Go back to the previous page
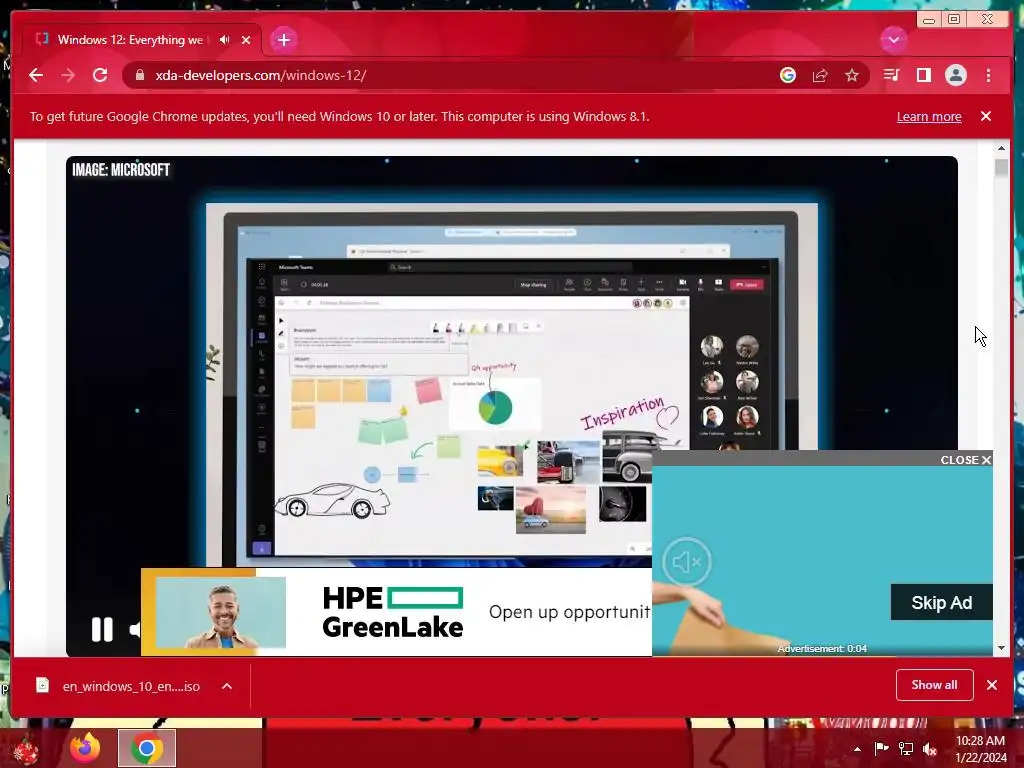 pyautogui.click(x=36, y=75)
